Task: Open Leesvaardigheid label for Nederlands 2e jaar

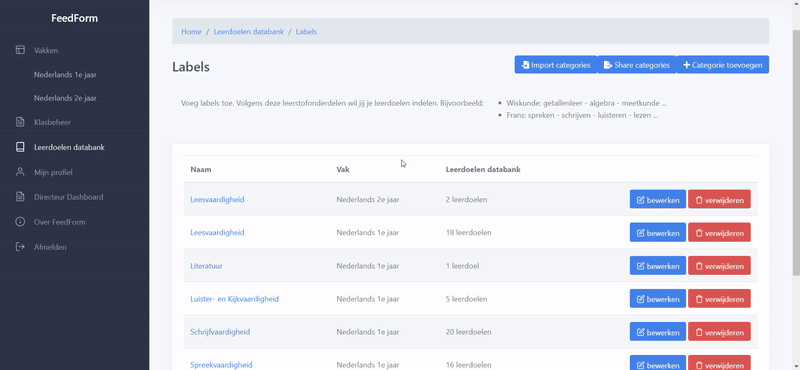Action: click(x=217, y=200)
